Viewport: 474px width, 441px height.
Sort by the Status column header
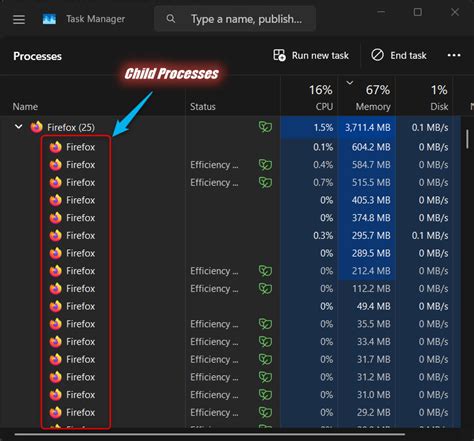[203, 107]
